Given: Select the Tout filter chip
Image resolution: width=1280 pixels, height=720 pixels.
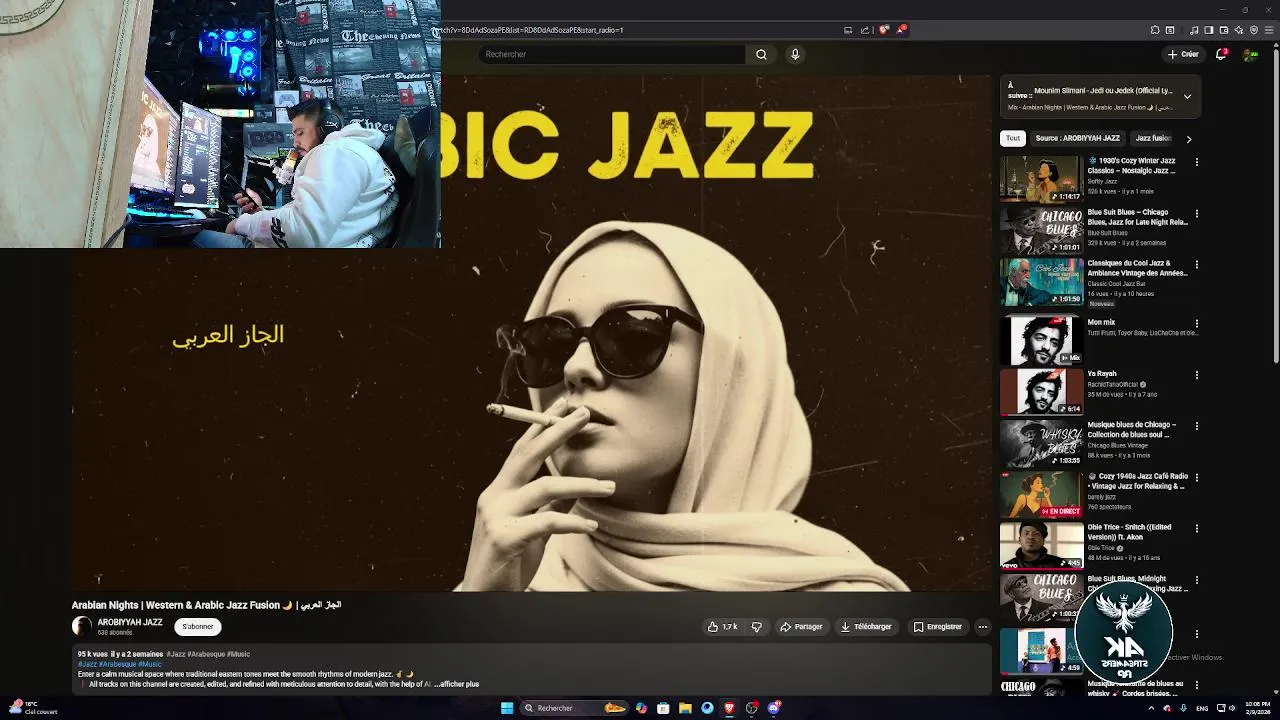Looking at the screenshot, I should tap(1013, 138).
